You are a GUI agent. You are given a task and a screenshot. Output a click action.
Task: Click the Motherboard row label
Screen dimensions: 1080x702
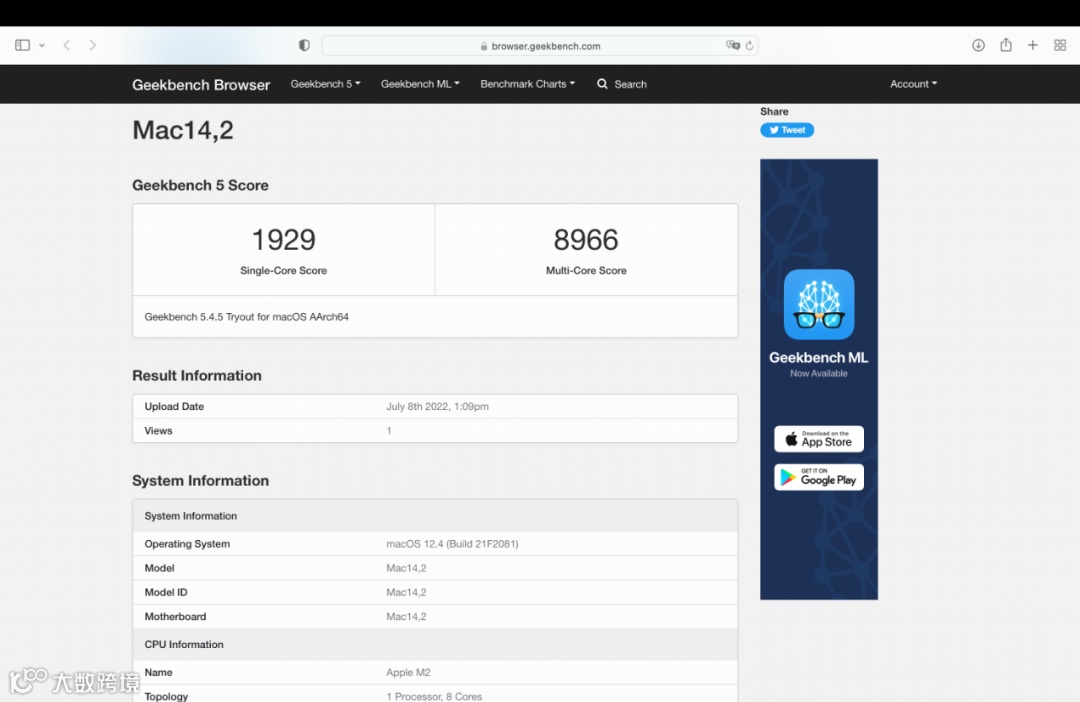click(x=175, y=617)
